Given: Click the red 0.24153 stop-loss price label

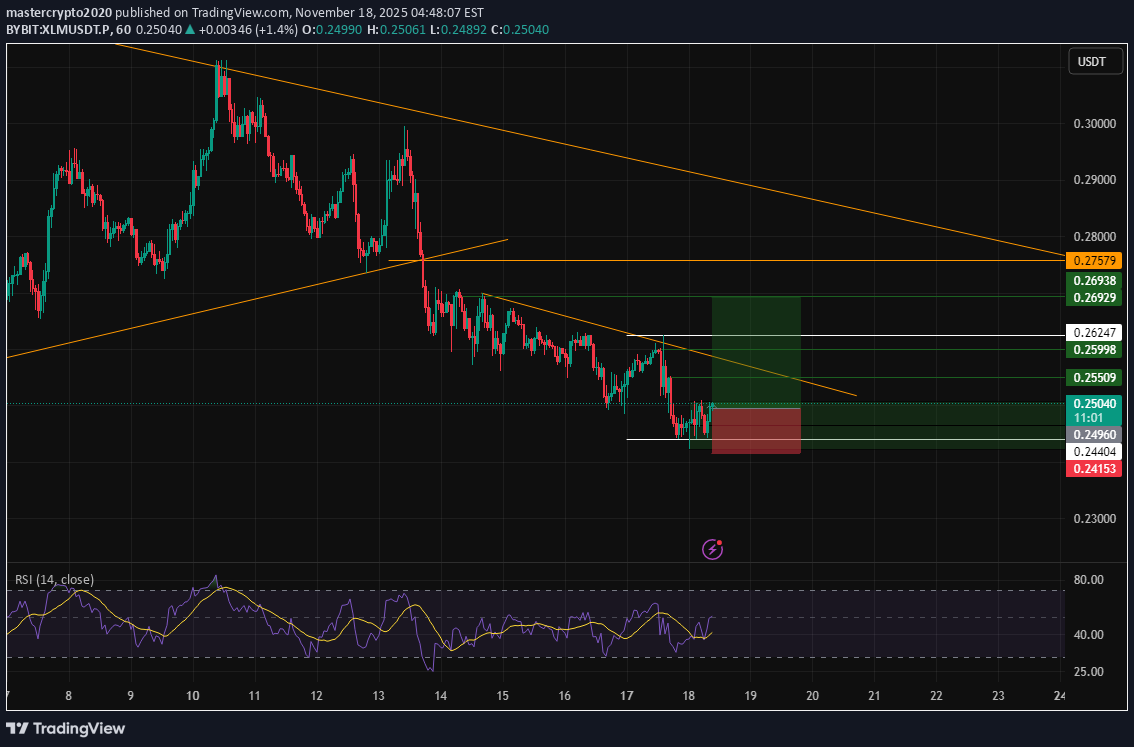Looking at the screenshot, I should 1095,468.
